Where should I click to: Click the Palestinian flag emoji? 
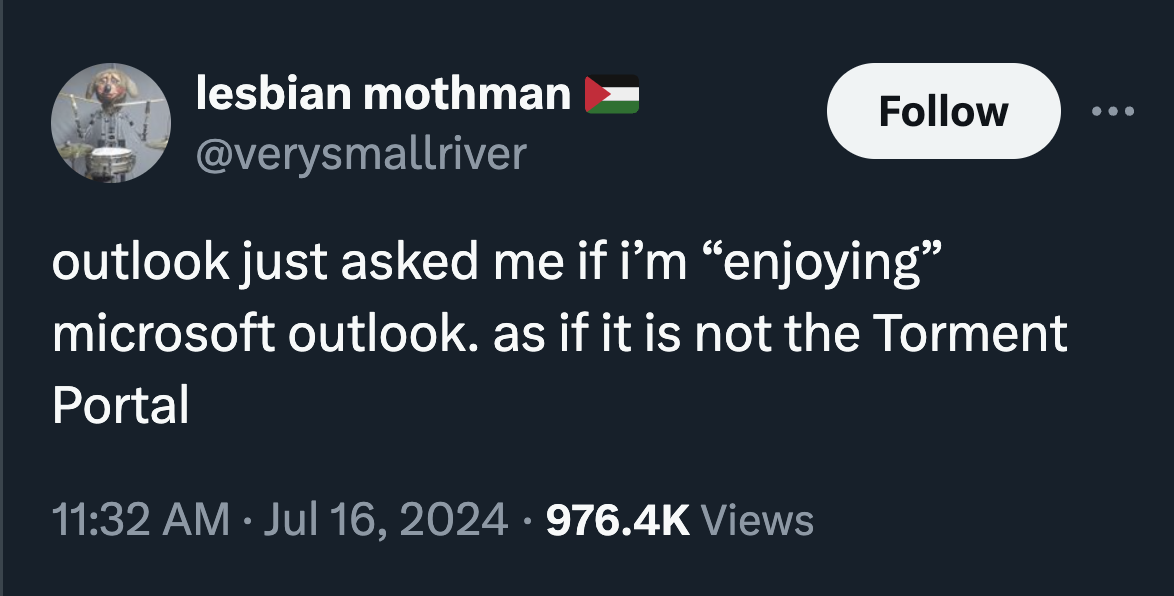pos(611,92)
